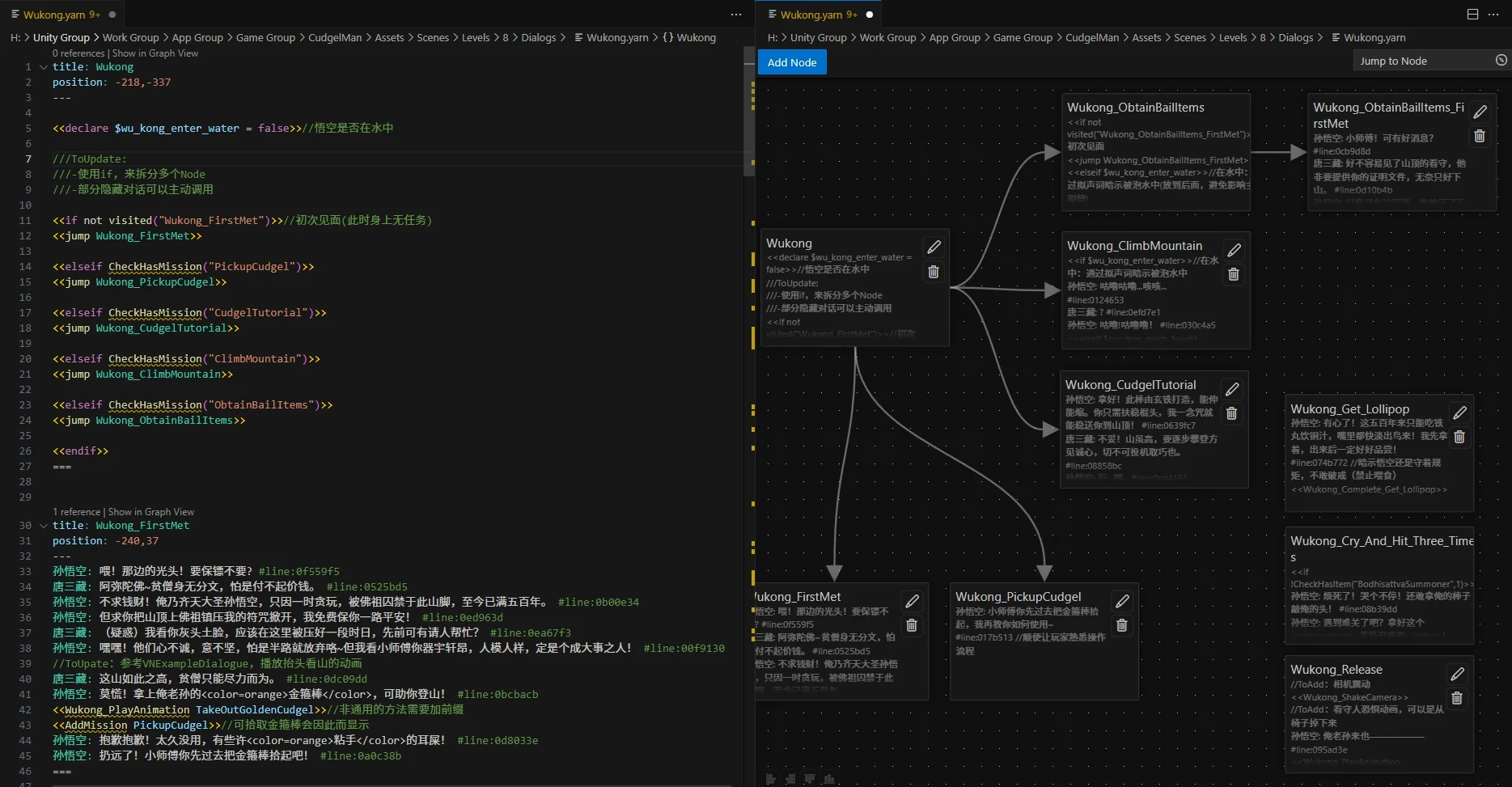
Task: Click line number 26 in the gutter
Action: pos(25,451)
